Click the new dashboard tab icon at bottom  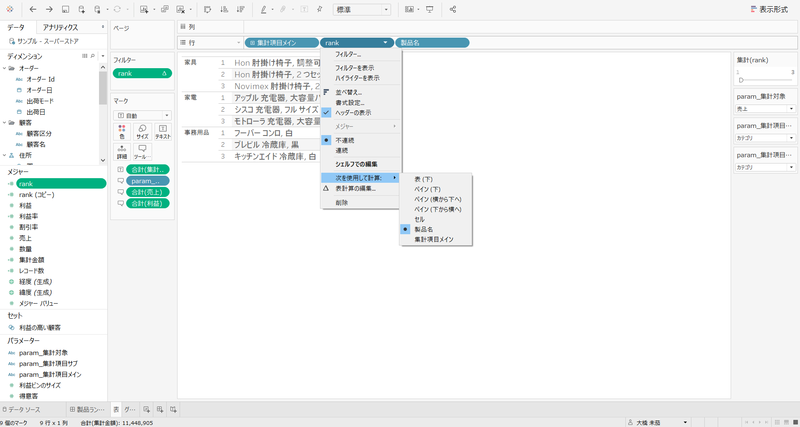160,409
